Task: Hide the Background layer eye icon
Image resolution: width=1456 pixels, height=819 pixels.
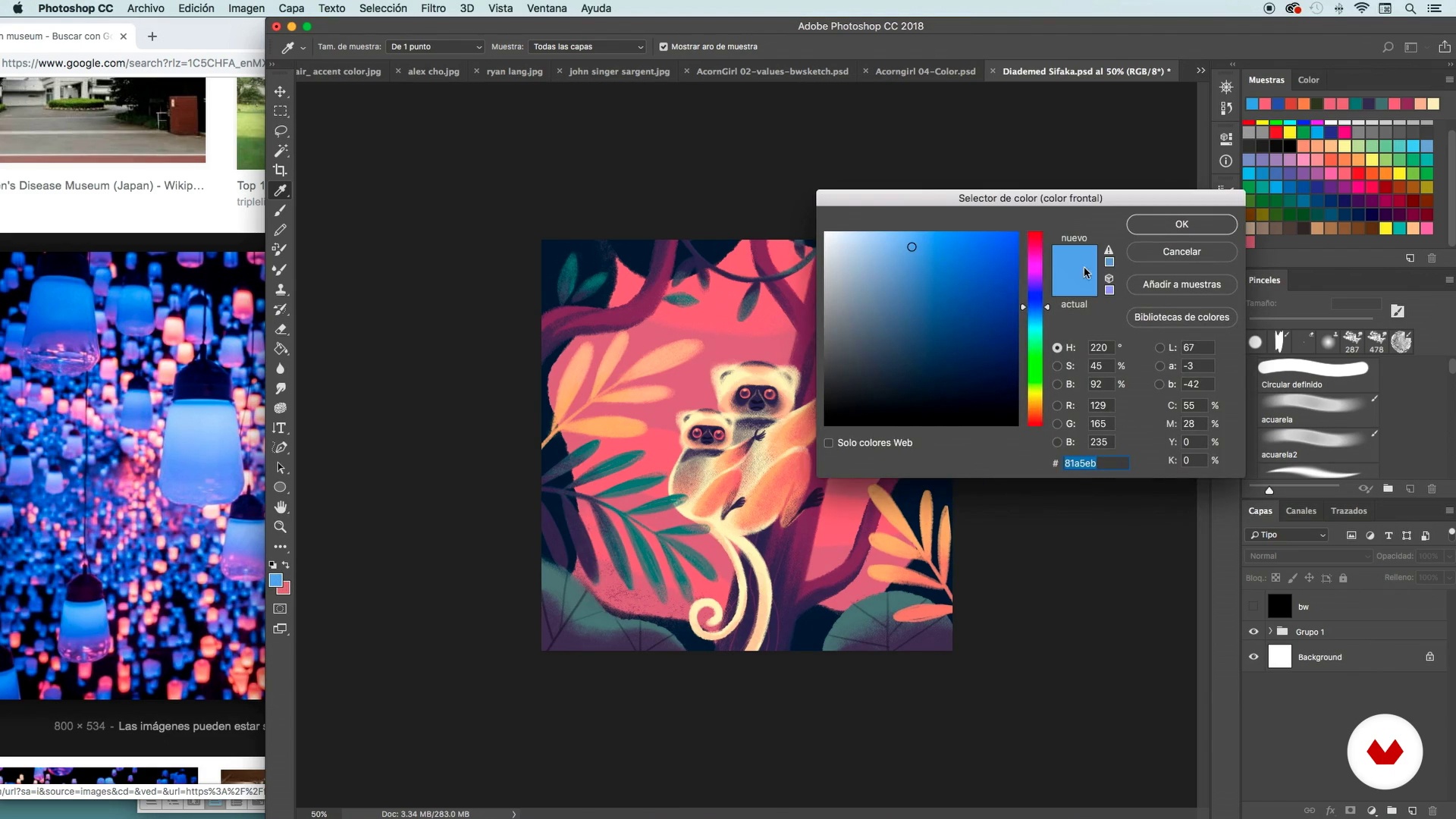Action: [x=1254, y=657]
